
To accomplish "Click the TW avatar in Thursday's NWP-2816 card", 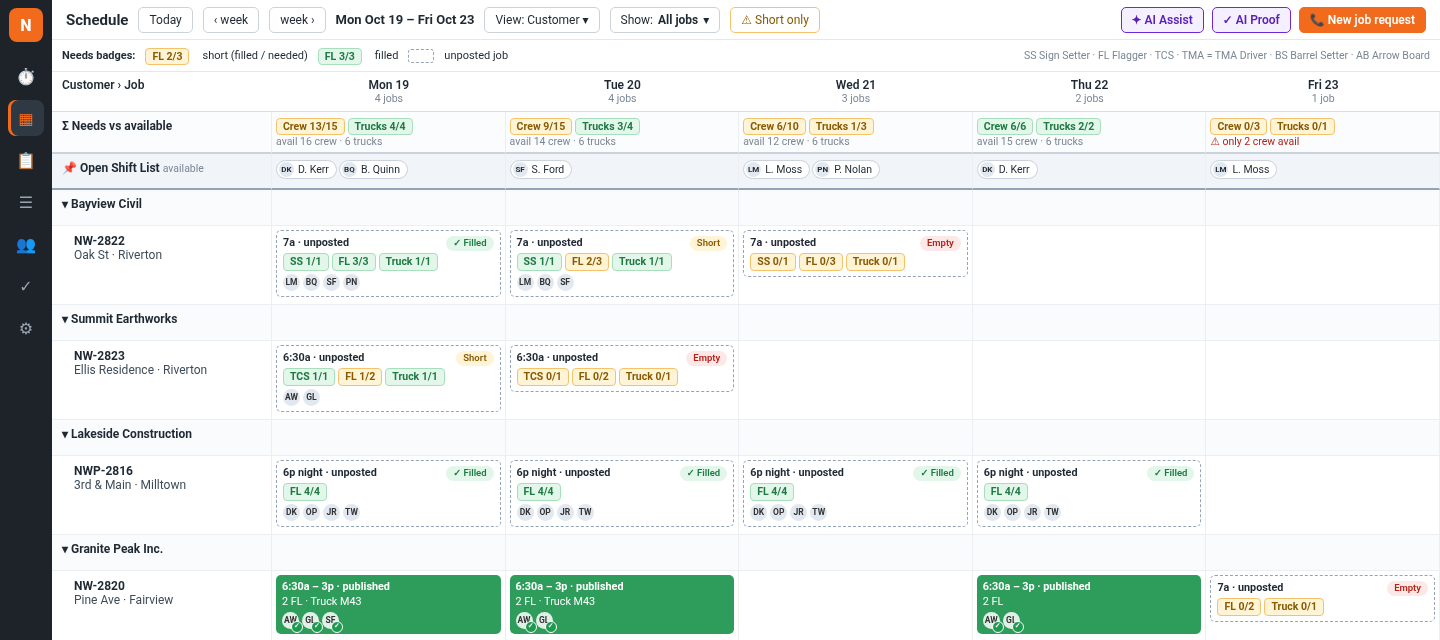I will click(x=1052, y=512).
